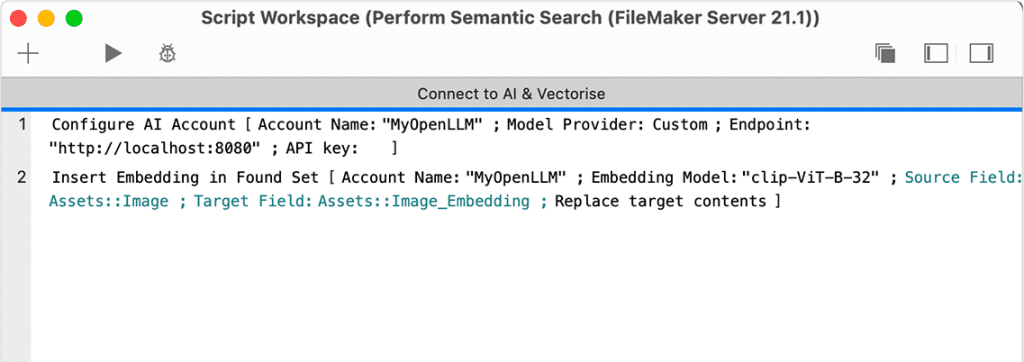This screenshot has height=362, width=1024.
Task: Toggle the left scripts pane icon
Action: (936, 54)
